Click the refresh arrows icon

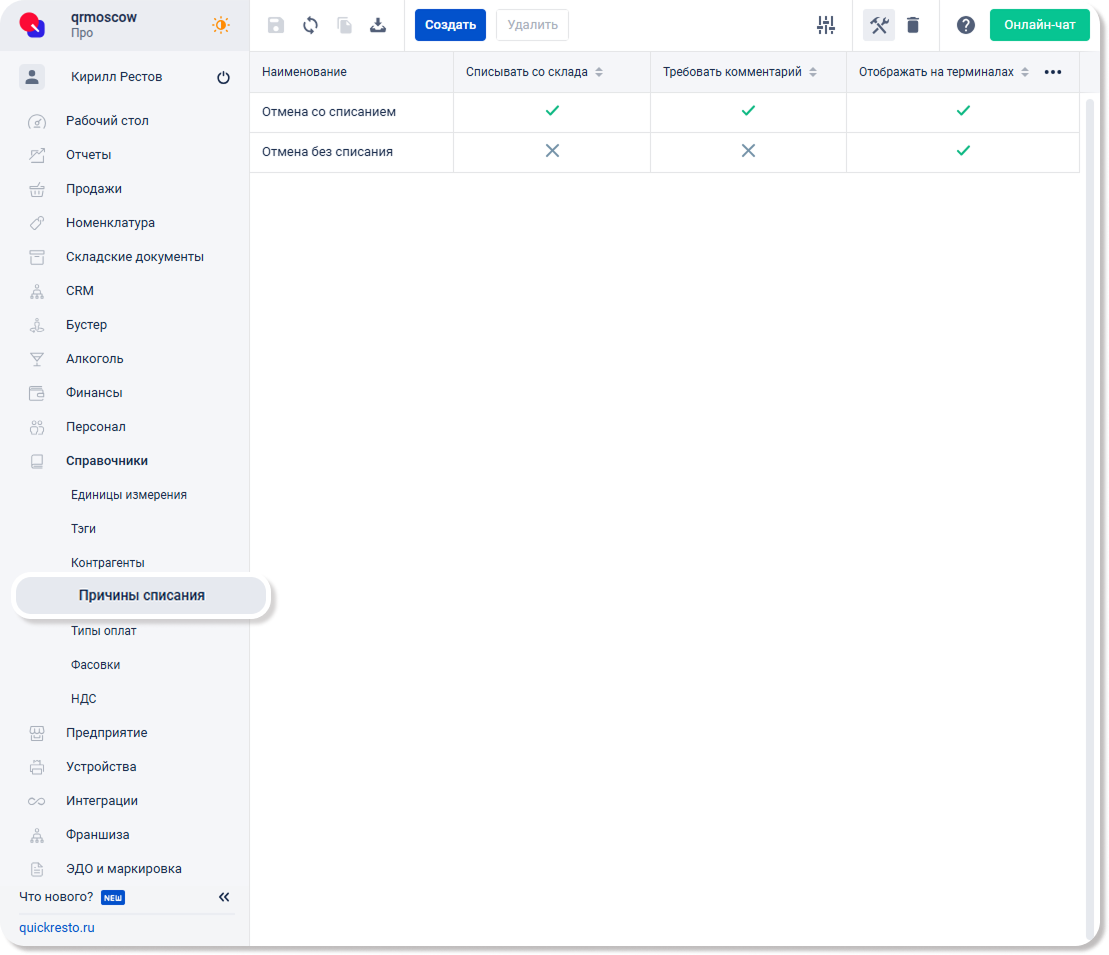tap(310, 25)
